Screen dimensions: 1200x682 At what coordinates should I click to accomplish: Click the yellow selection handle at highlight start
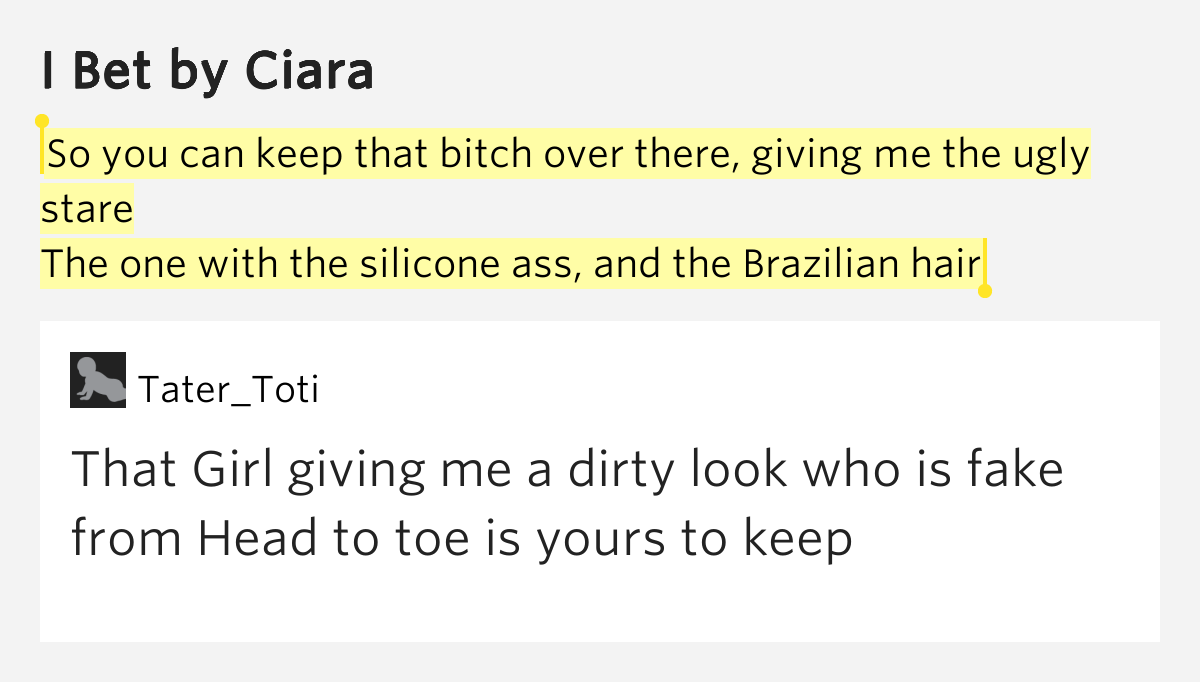point(42,123)
